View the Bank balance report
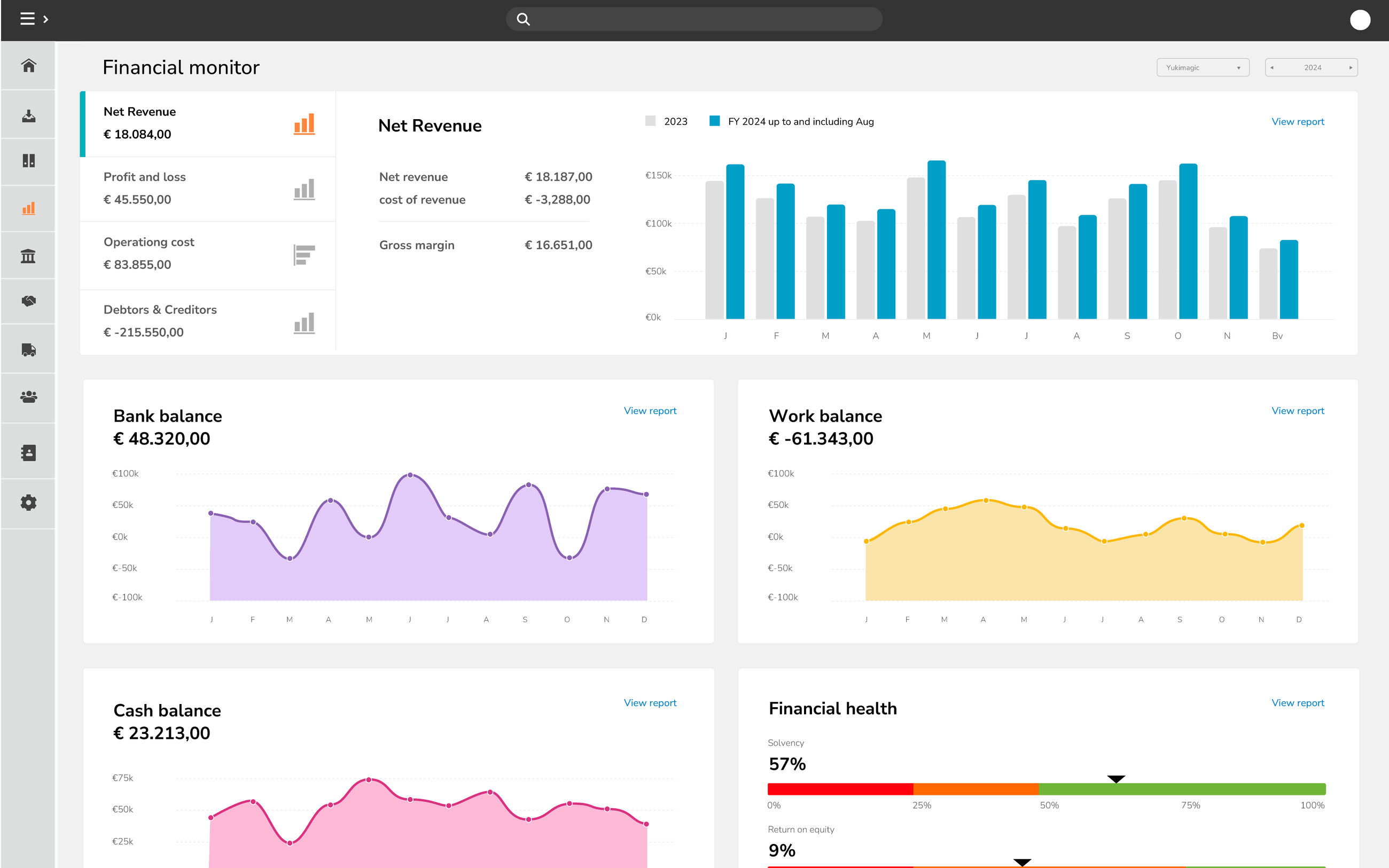This screenshot has height=868, width=1389. coord(649,410)
